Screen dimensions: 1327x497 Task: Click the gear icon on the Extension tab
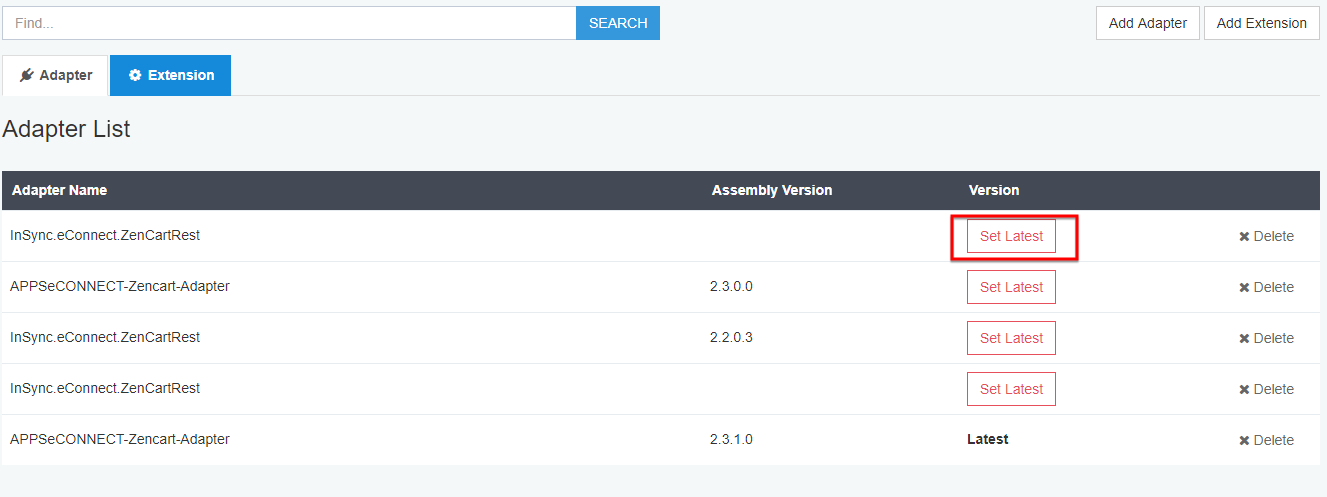pos(135,76)
